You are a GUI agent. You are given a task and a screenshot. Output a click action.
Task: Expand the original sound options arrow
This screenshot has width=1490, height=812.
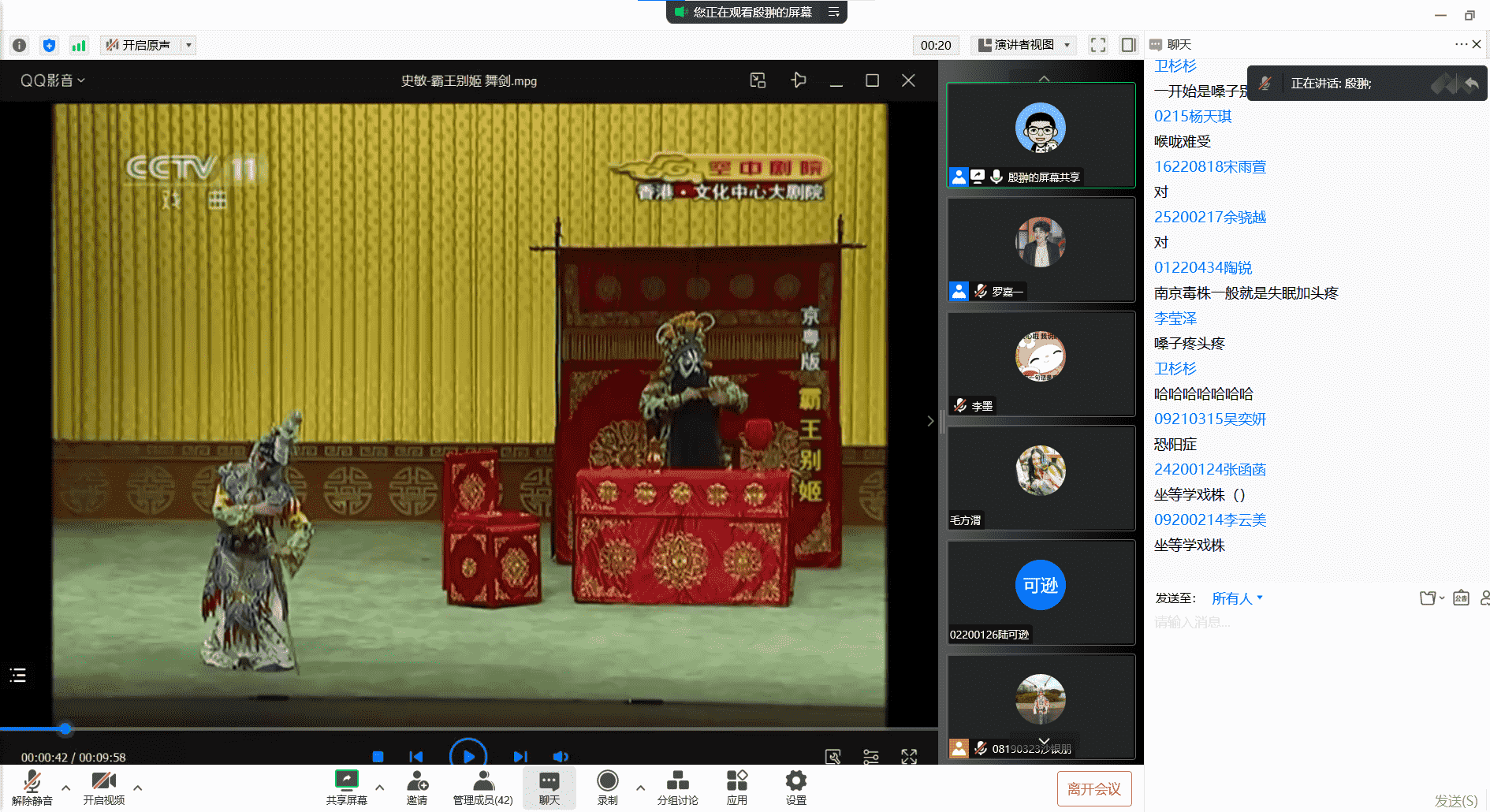tap(188, 45)
